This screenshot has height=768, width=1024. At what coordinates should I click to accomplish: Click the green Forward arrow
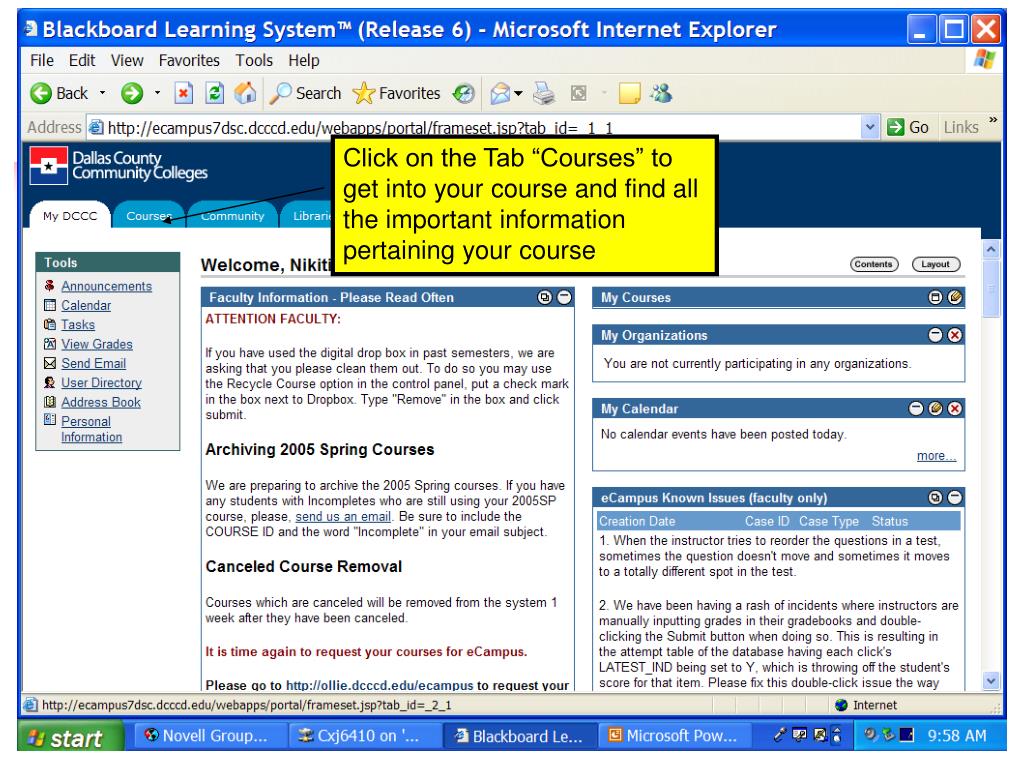[132, 93]
